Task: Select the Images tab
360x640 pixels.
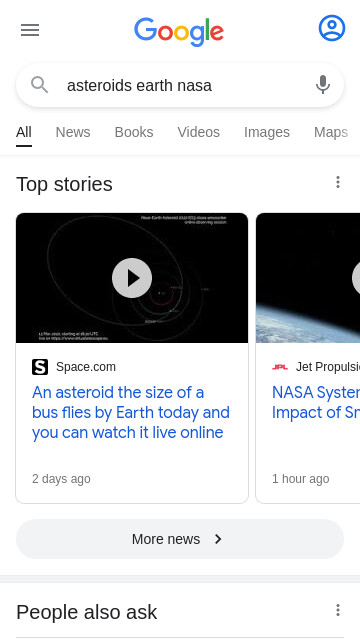Action: 267,132
